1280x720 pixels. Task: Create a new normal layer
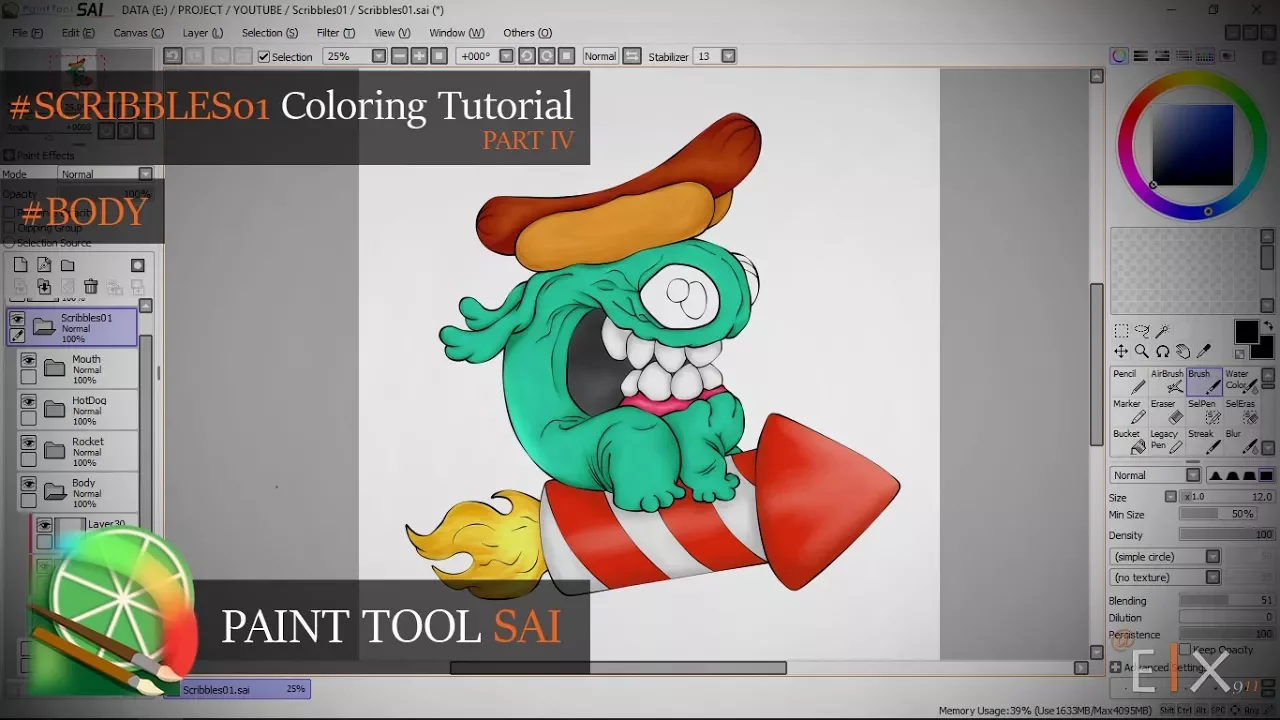point(20,265)
